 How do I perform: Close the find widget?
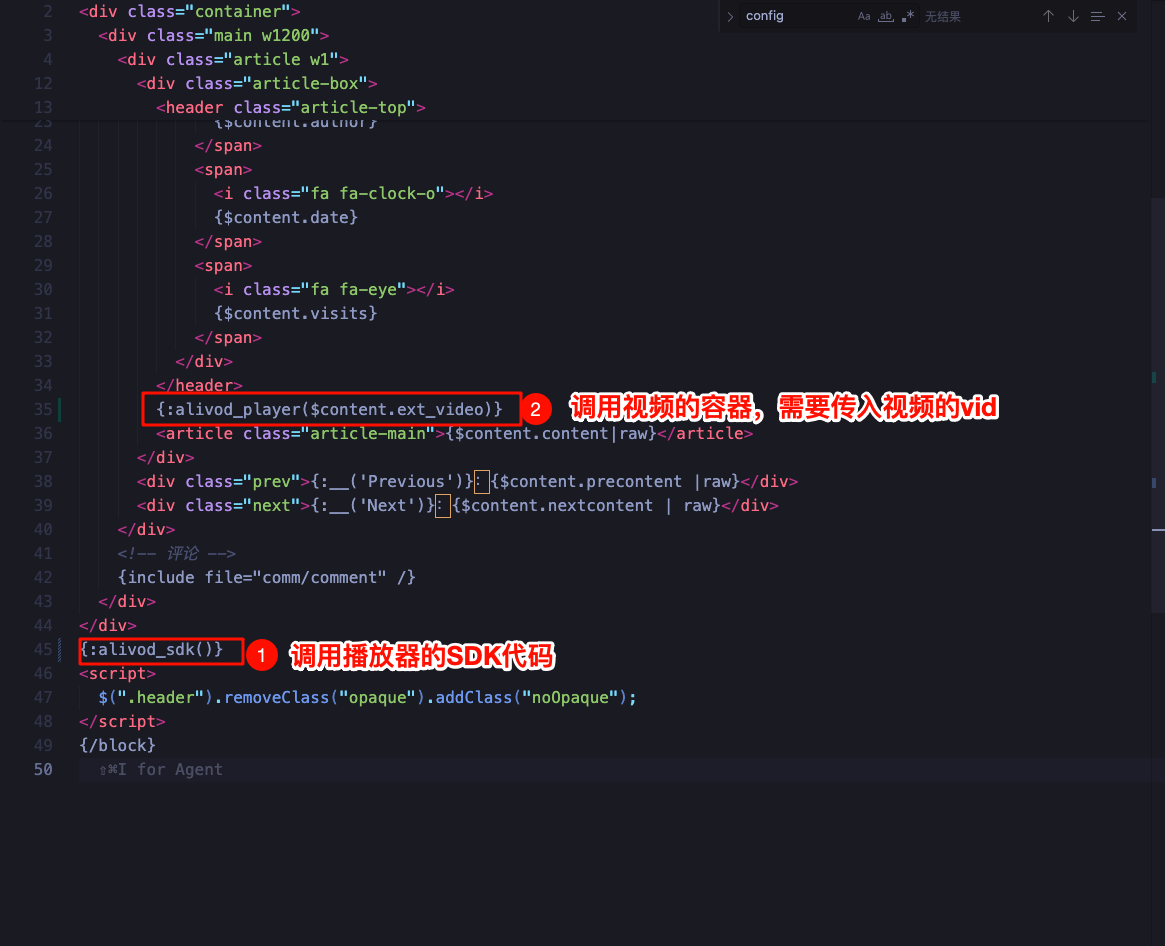(1122, 16)
